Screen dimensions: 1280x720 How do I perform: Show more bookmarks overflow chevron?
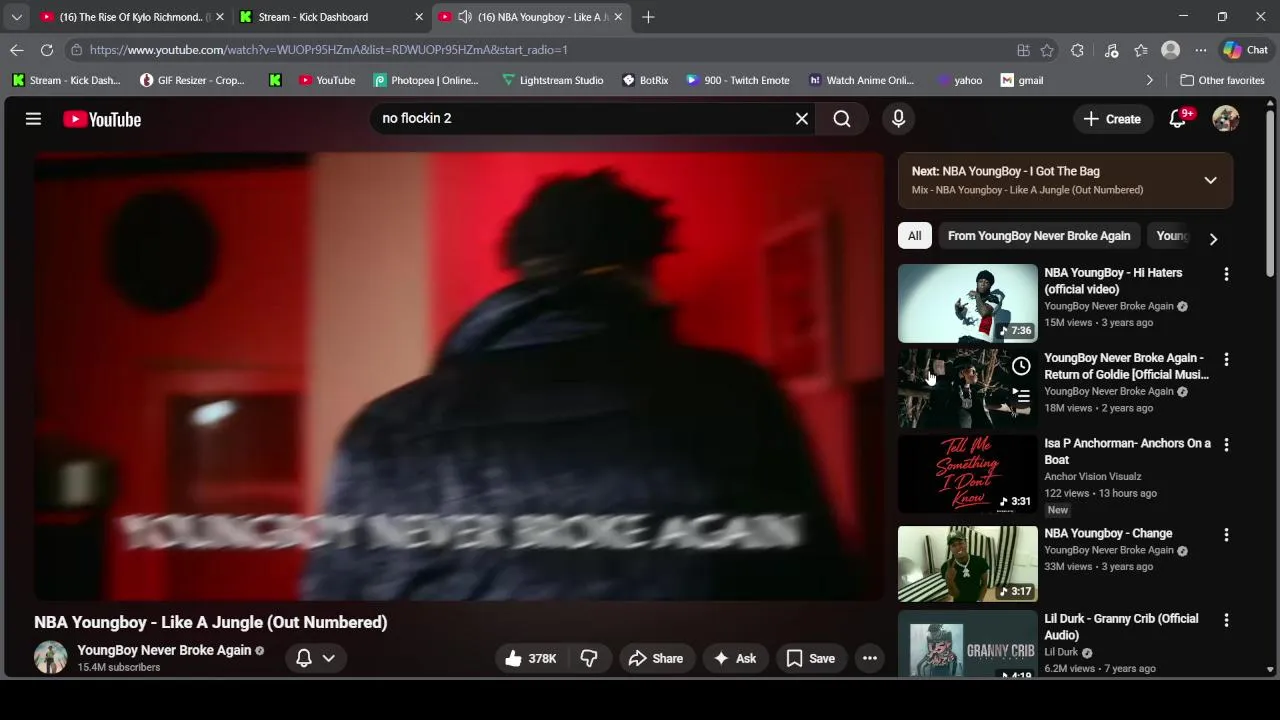[1149, 80]
